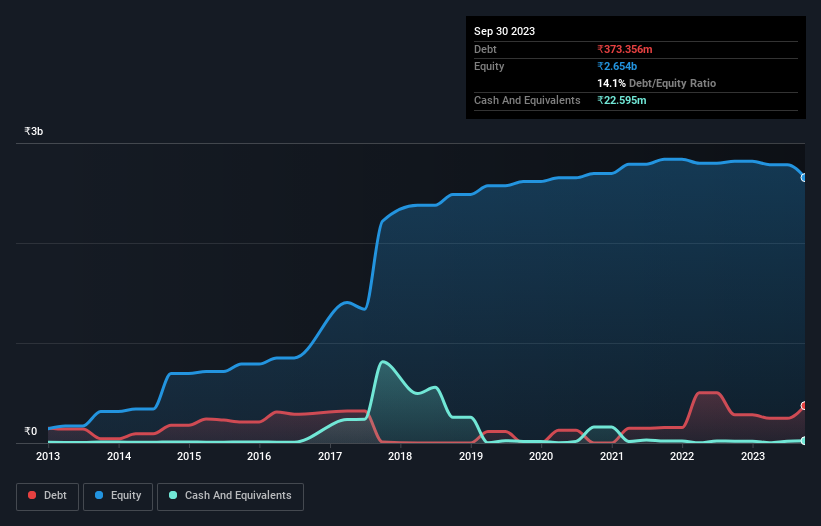
Task: Click the 14.1% Debt/Equity Ratio text
Action: click(x=657, y=83)
